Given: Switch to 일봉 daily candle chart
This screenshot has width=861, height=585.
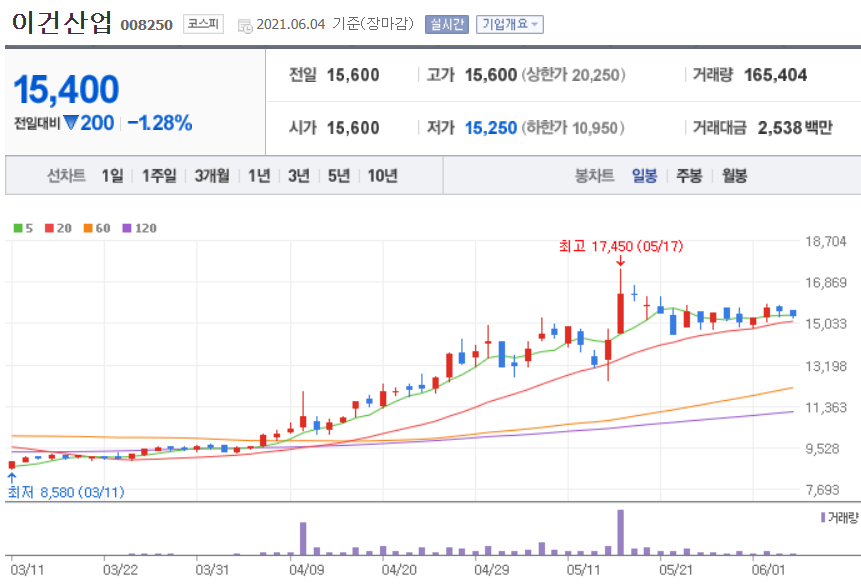Looking at the screenshot, I should pos(645,176).
